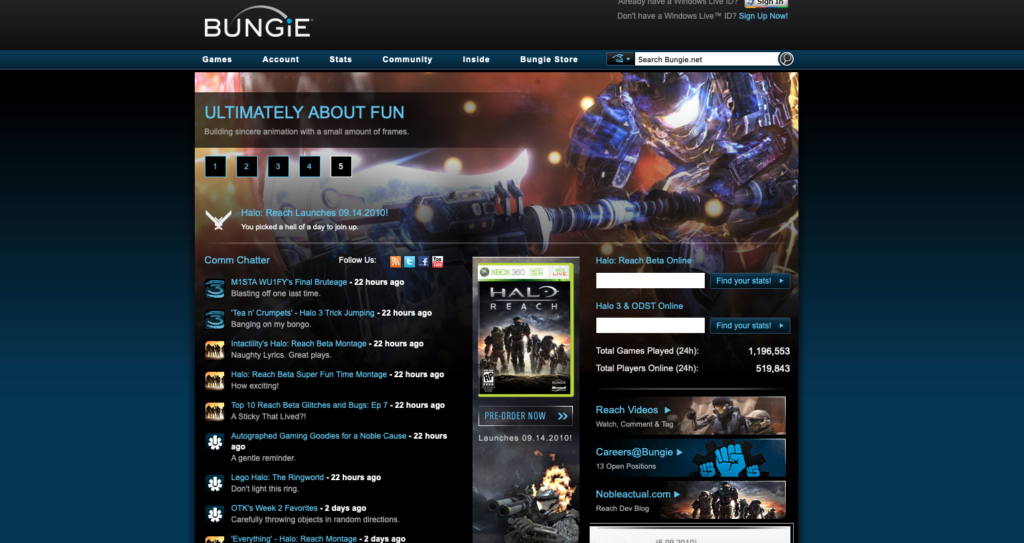The image size is (1024, 543).
Task: Click the Reach icon beside Super Fun Time Montage
Action: pos(215,380)
